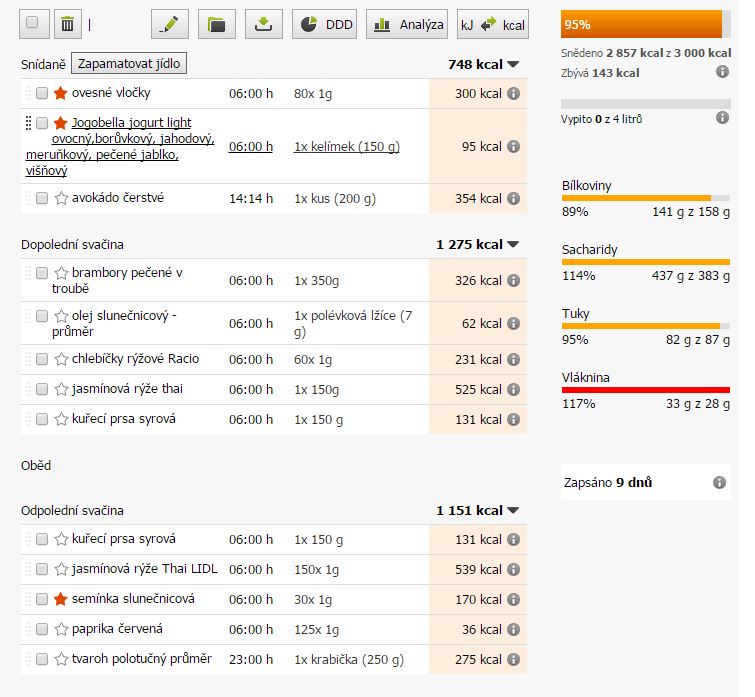Image resolution: width=755 pixels, height=697 pixels.
Task: Click the Oběd meal heading
Action: point(36,465)
